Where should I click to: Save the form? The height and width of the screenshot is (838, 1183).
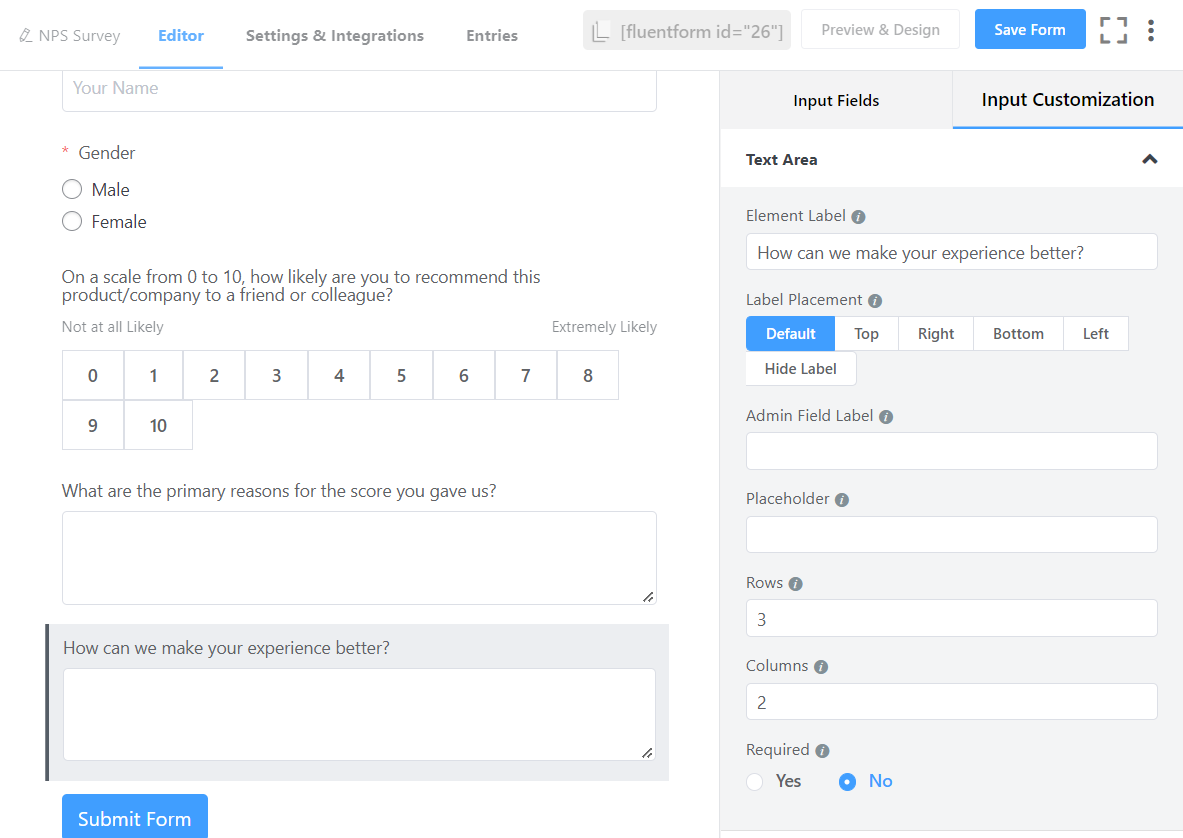(x=1029, y=29)
